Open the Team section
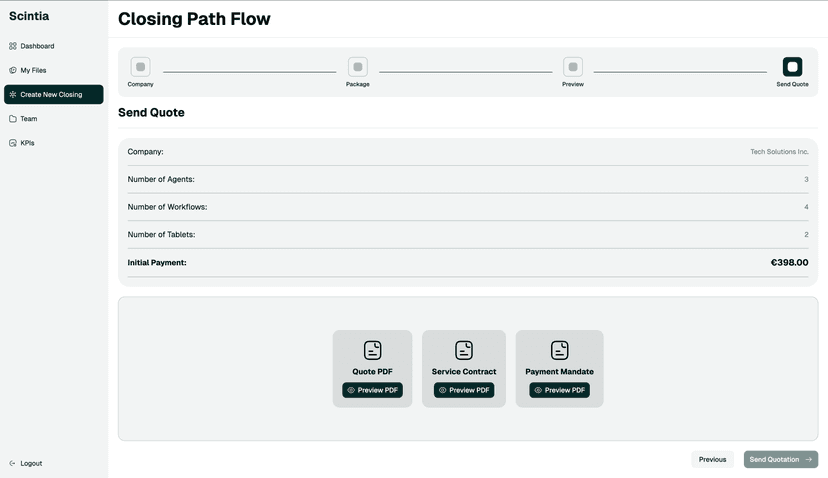 click(x=28, y=119)
